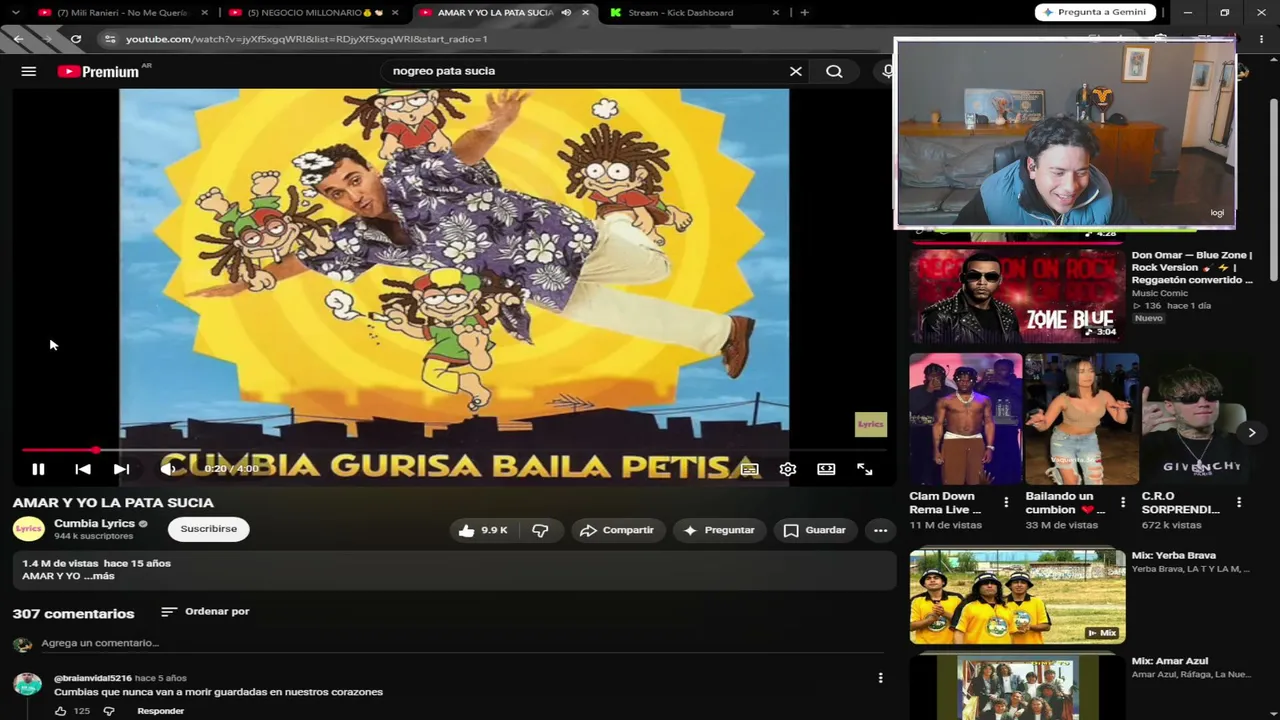Open options for Bailando un cumbion short
Viewport: 1280px width, 720px height.
coord(1122,502)
